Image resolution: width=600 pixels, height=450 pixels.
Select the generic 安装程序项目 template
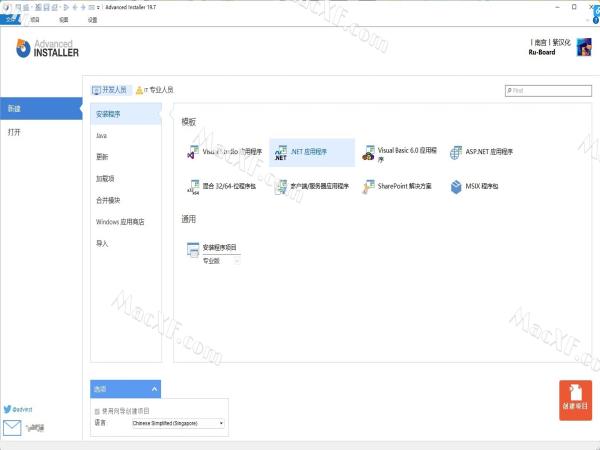coord(212,249)
